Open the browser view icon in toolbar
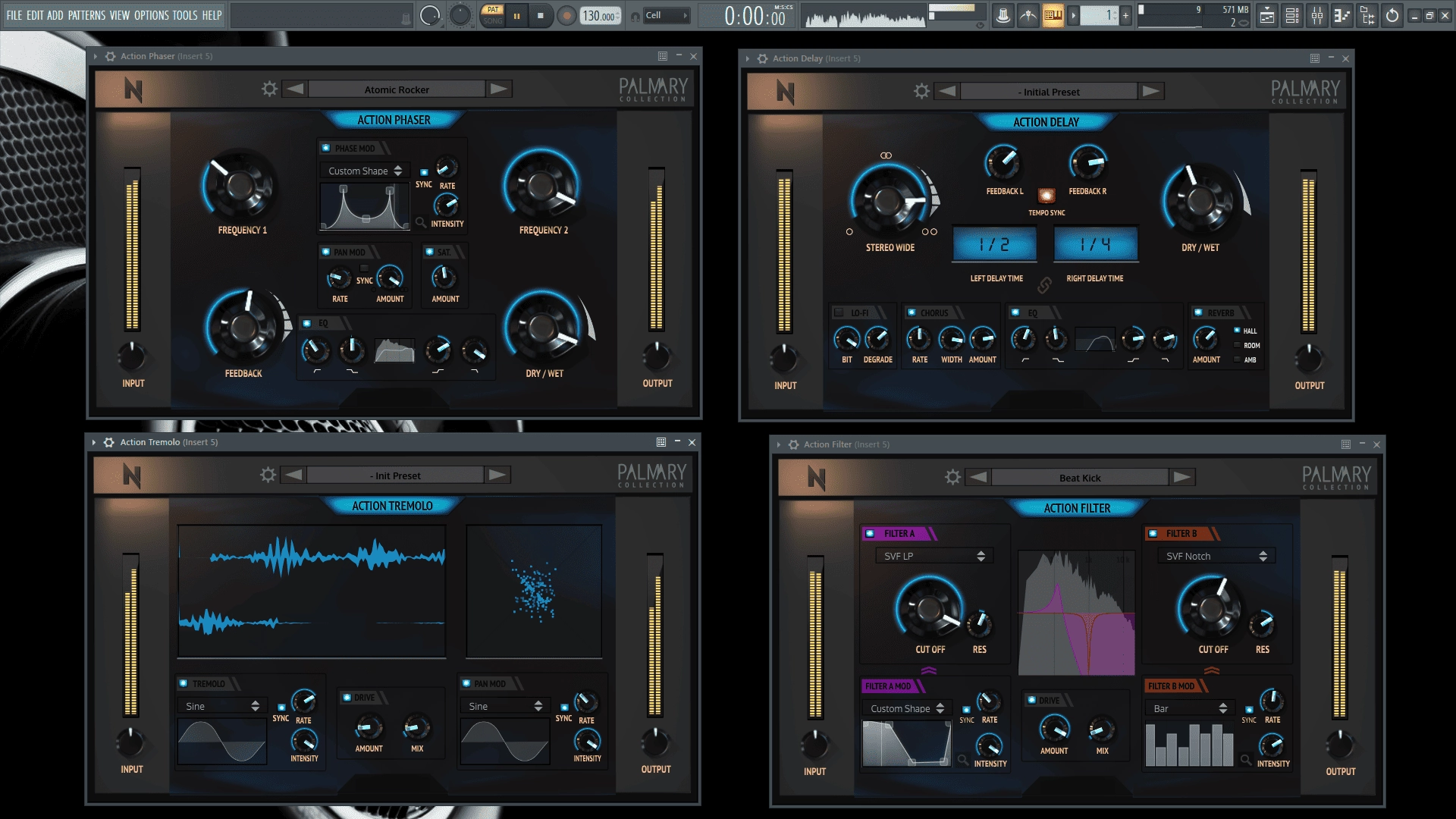 pos(1367,15)
